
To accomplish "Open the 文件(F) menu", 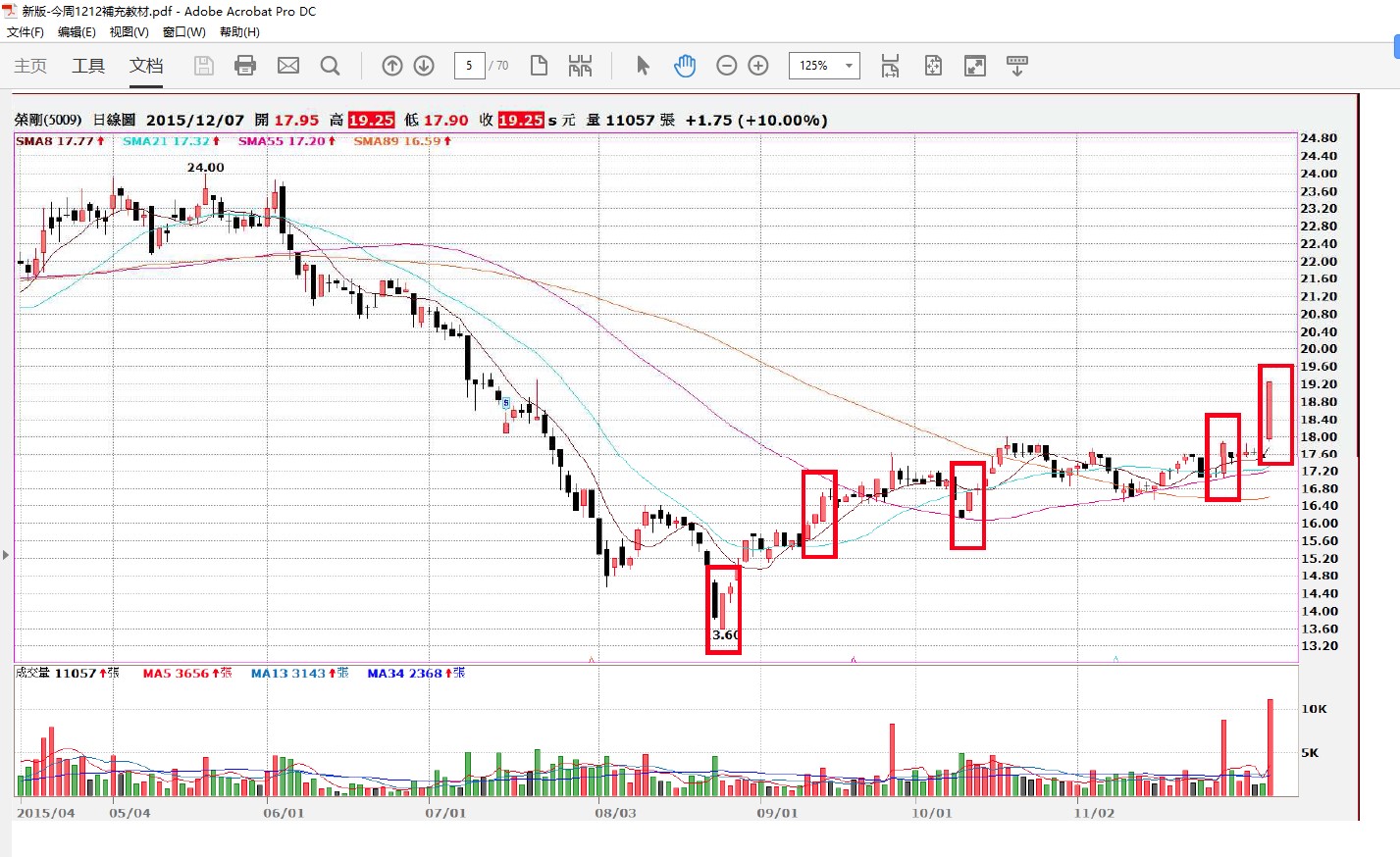I will [x=26, y=32].
